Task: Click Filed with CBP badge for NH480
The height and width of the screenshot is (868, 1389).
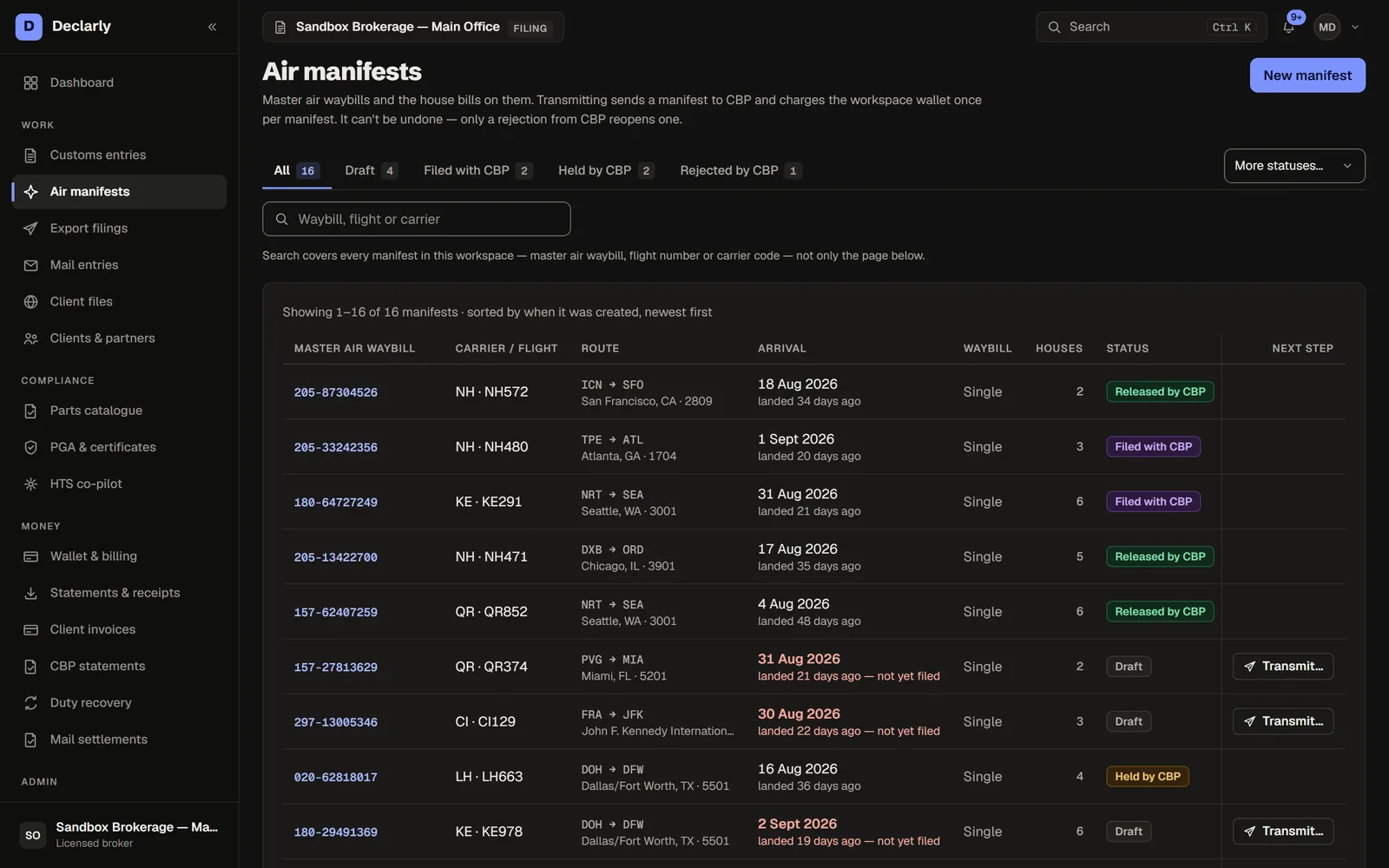Action: pos(1153,447)
